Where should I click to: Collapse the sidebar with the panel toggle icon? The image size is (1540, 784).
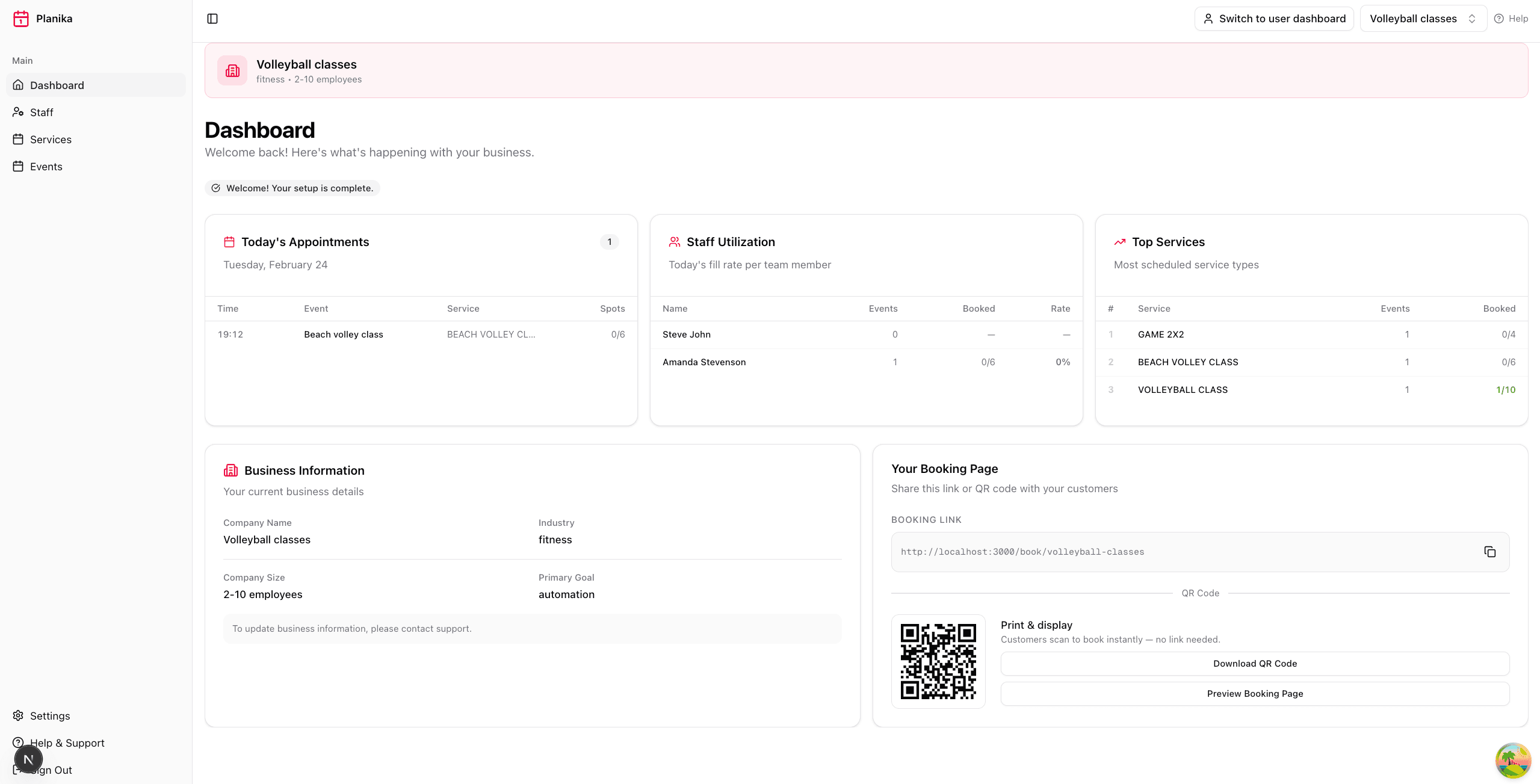[213, 19]
